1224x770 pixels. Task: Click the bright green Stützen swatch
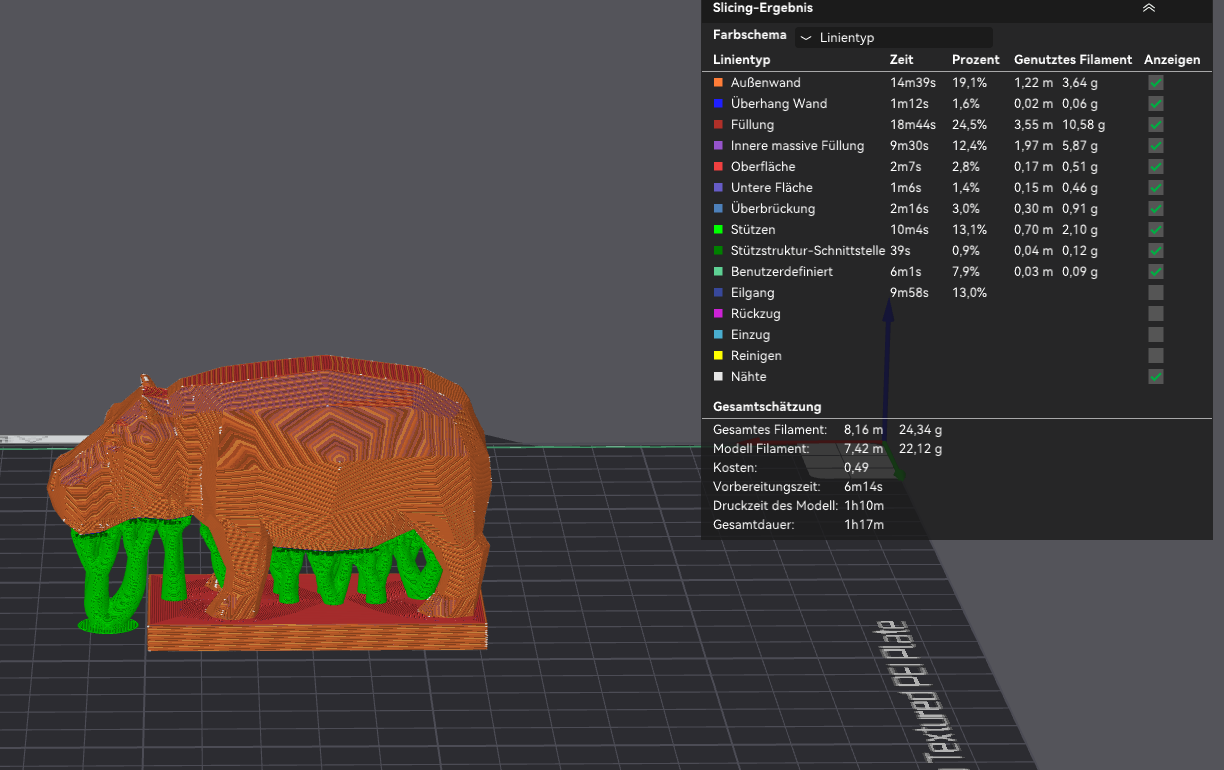(718, 230)
